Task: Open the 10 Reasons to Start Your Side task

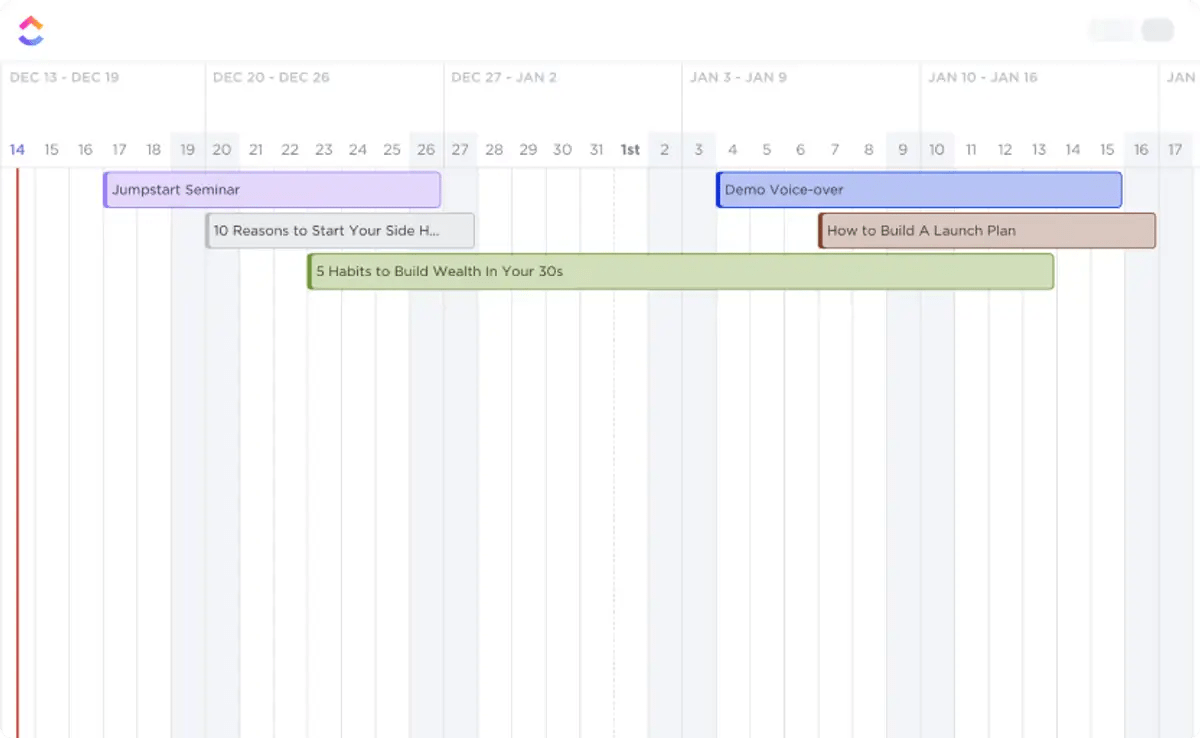Action: point(339,230)
